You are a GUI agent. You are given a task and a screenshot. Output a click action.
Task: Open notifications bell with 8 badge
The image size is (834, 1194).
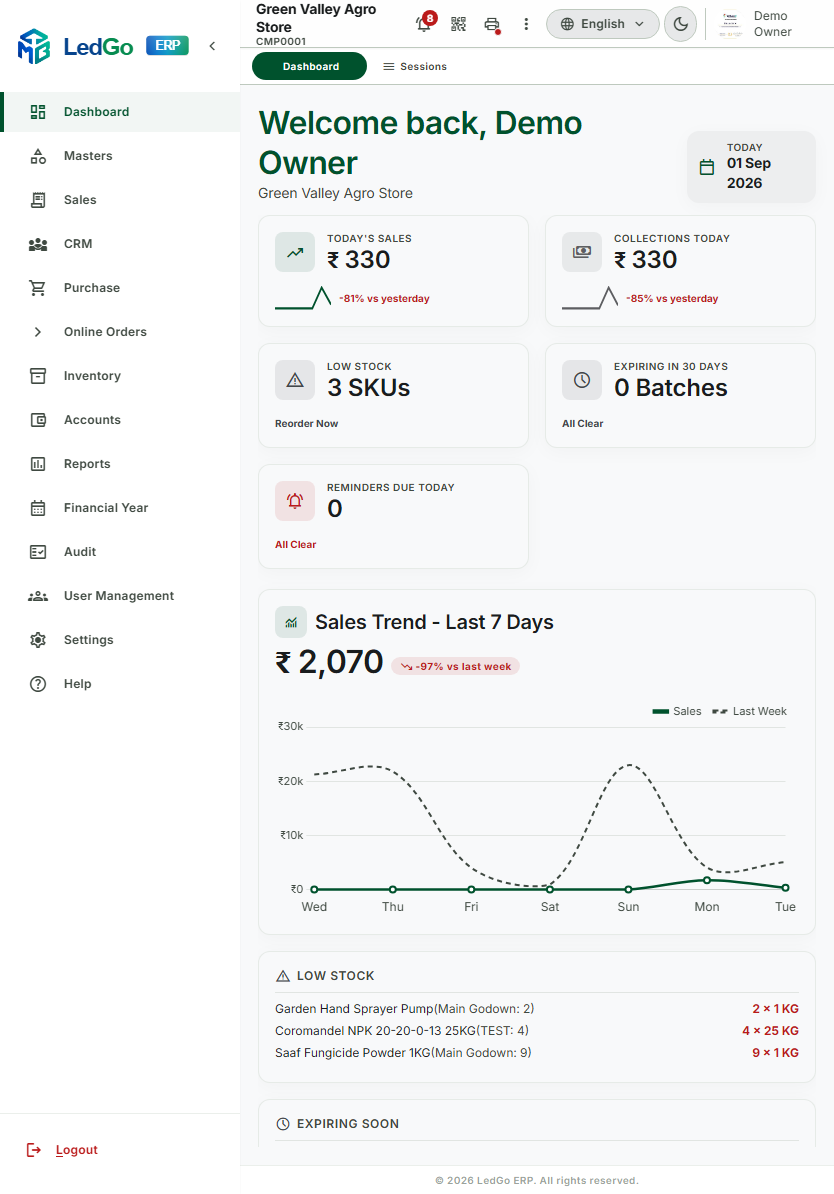coord(424,24)
